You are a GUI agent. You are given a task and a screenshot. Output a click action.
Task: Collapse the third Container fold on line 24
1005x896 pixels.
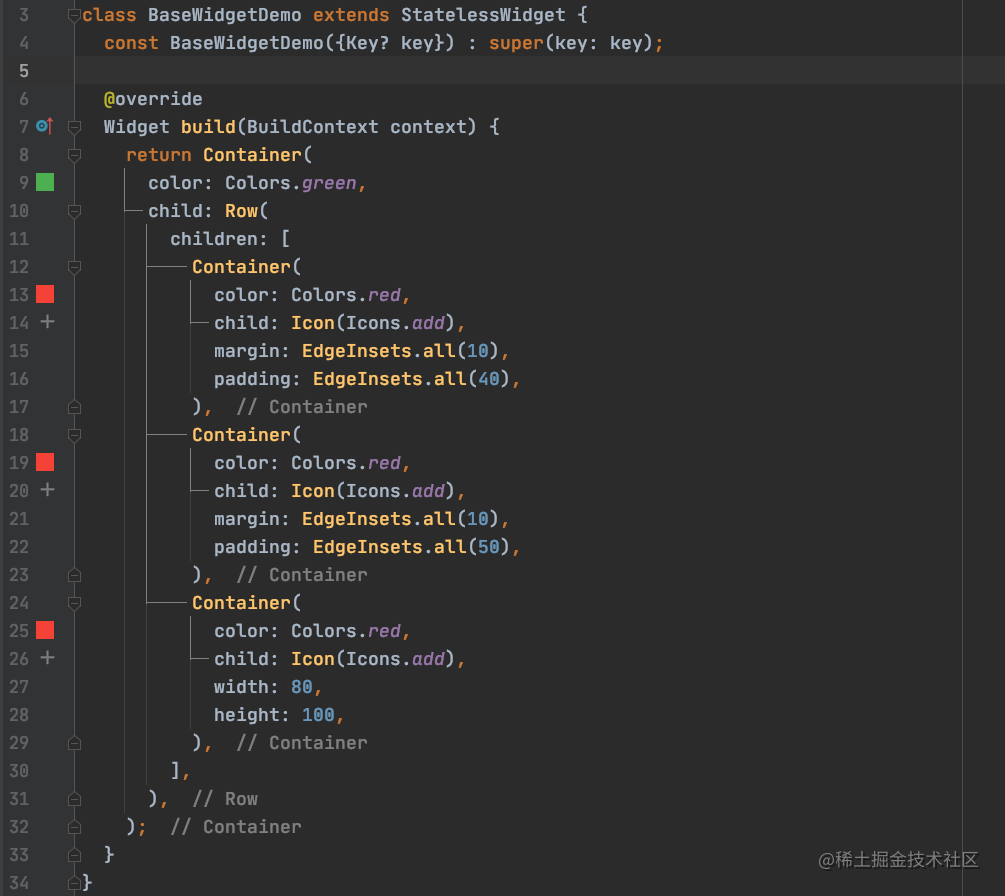tap(74, 603)
